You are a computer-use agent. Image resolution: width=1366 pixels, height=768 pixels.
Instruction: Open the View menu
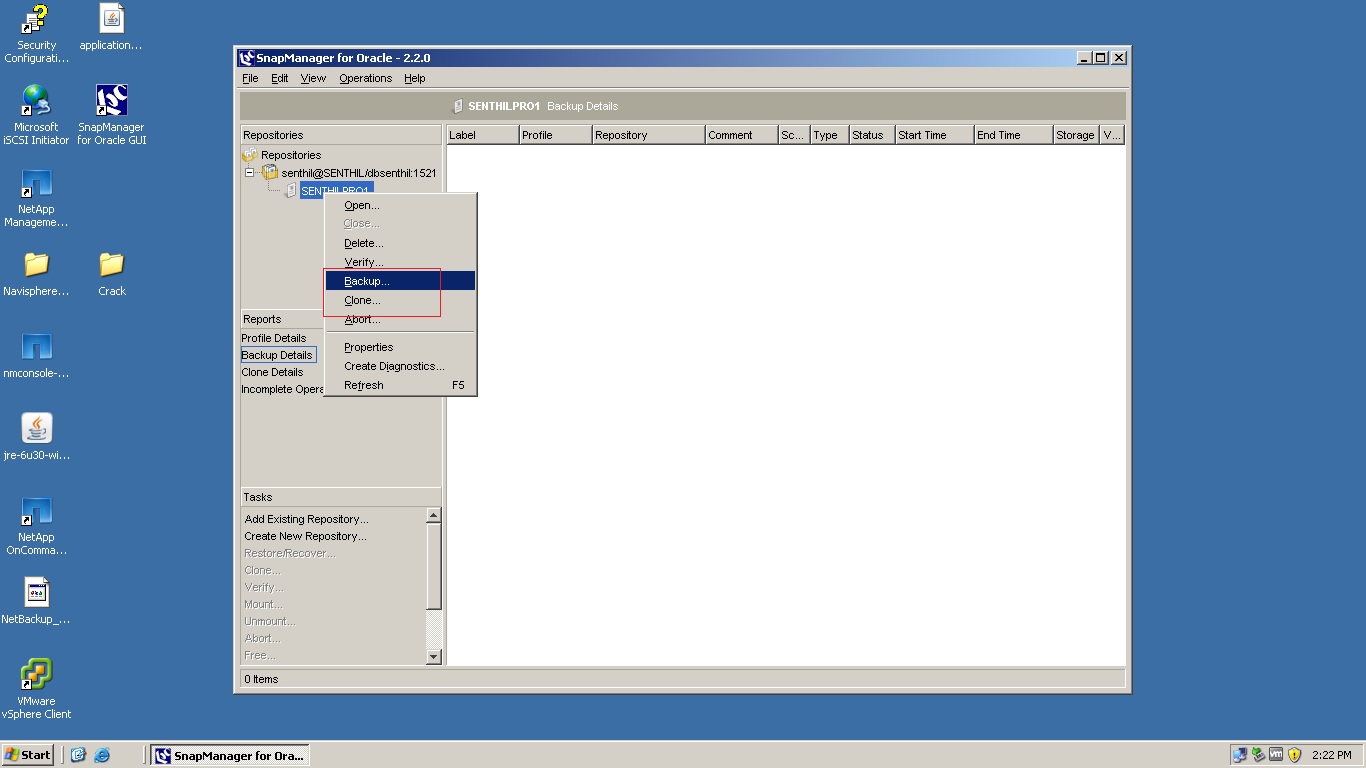313,78
